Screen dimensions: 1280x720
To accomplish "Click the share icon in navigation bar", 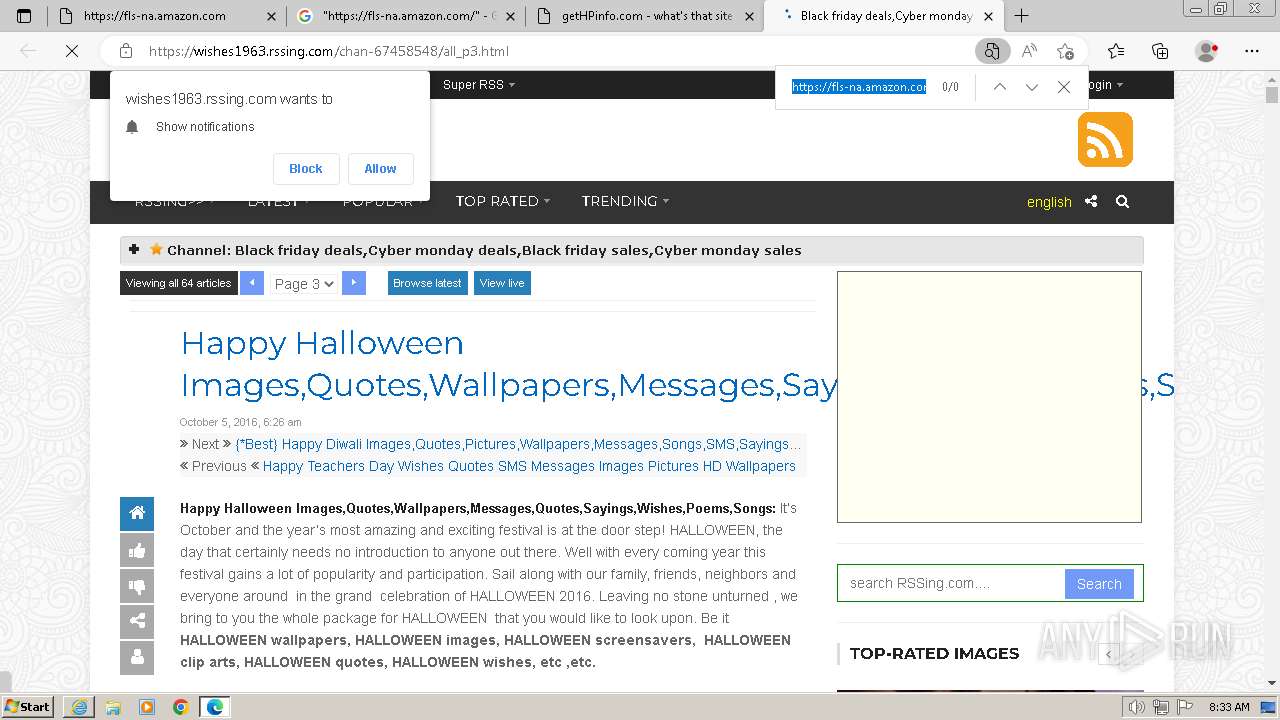I will pos(1091,201).
